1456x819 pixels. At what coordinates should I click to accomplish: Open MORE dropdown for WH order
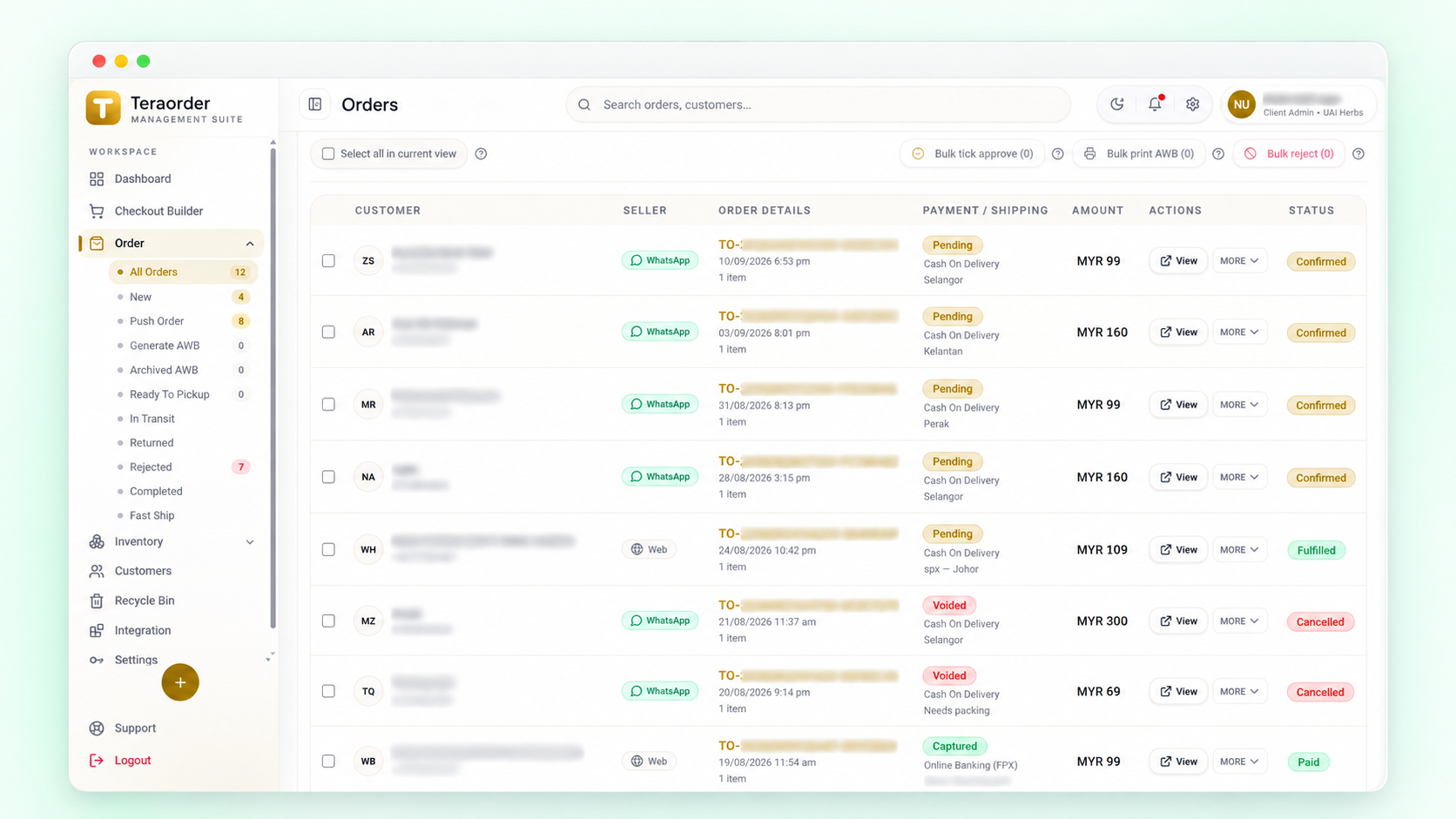click(x=1239, y=549)
